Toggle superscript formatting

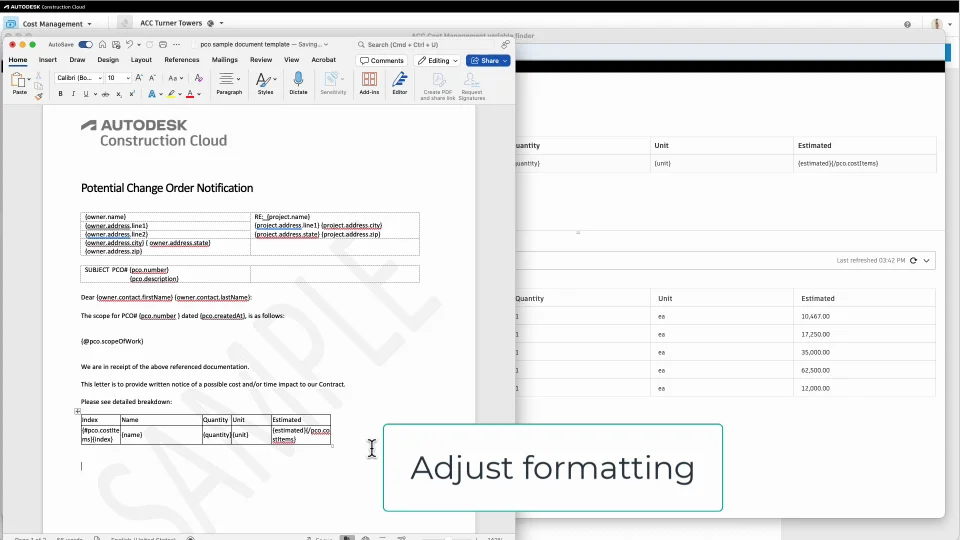click(x=132, y=94)
